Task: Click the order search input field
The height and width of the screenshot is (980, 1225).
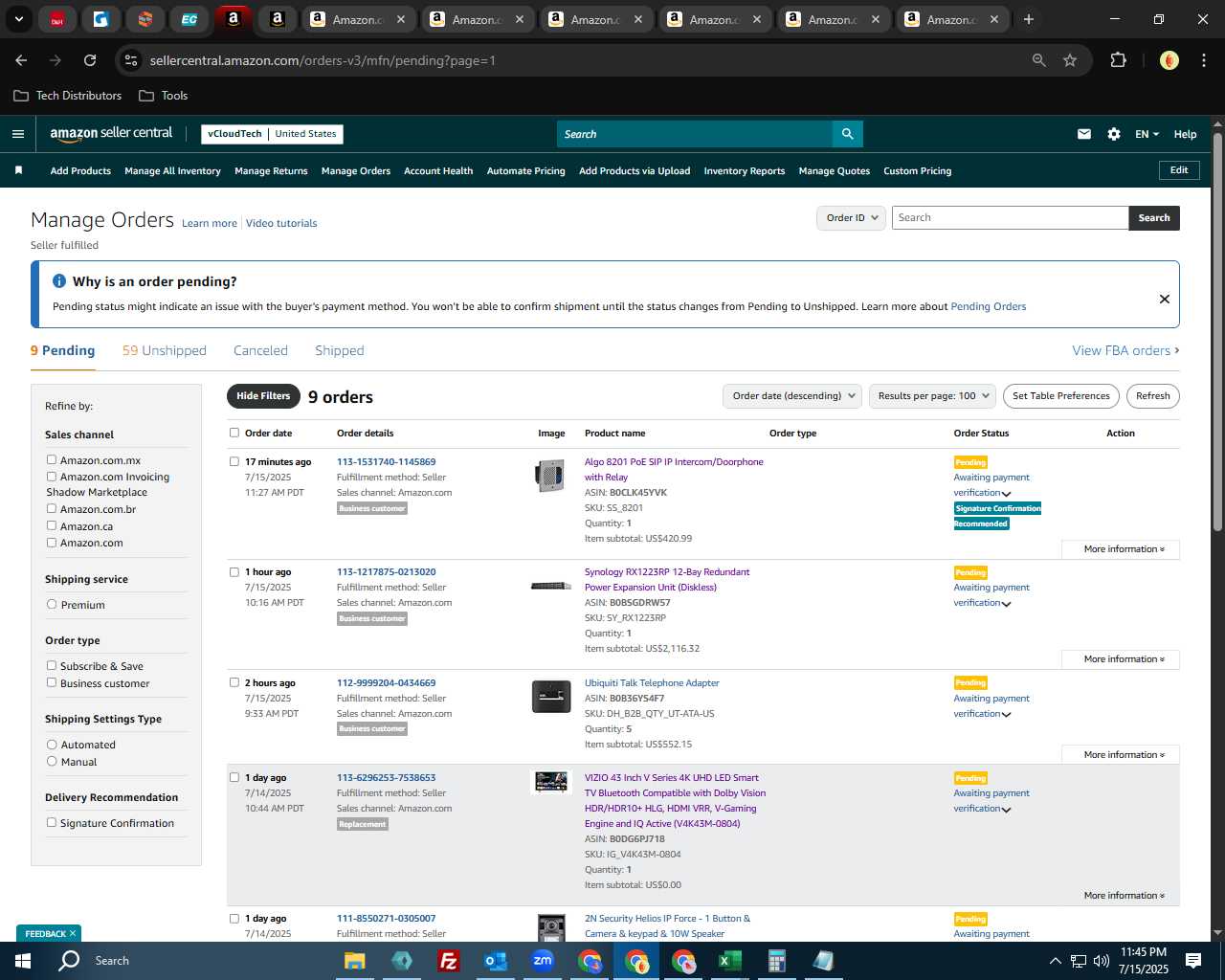Action: pos(1010,218)
